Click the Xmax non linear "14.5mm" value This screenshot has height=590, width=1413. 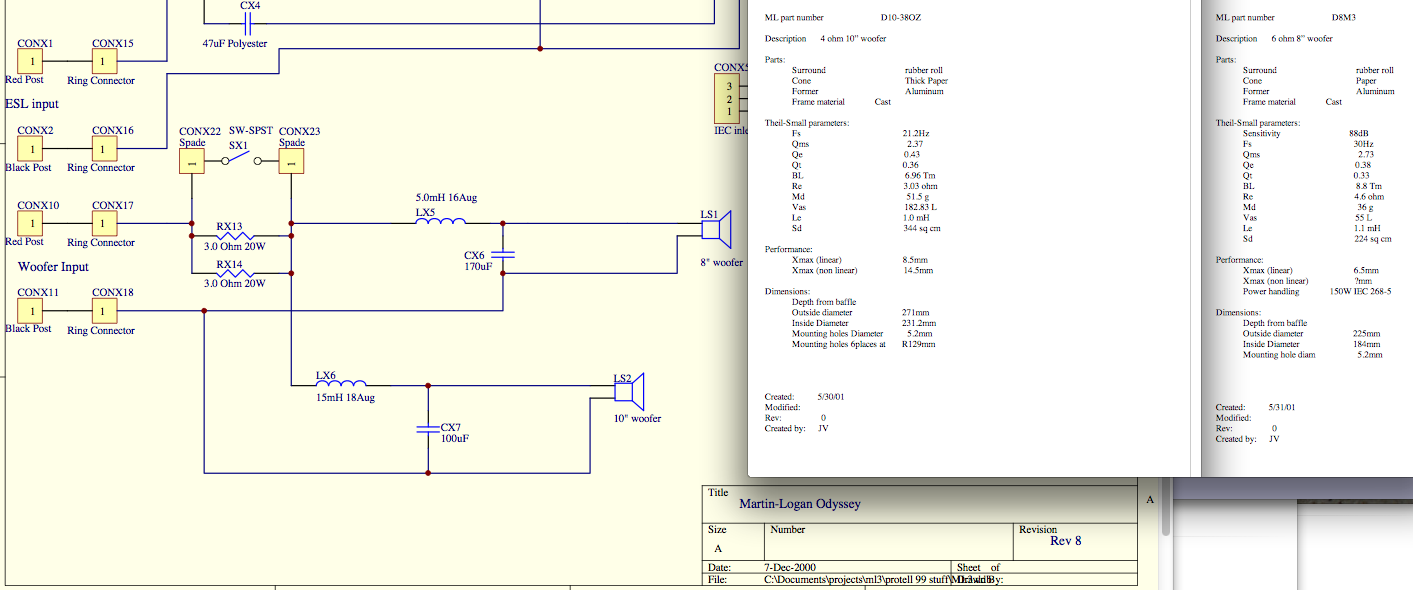click(918, 270)
